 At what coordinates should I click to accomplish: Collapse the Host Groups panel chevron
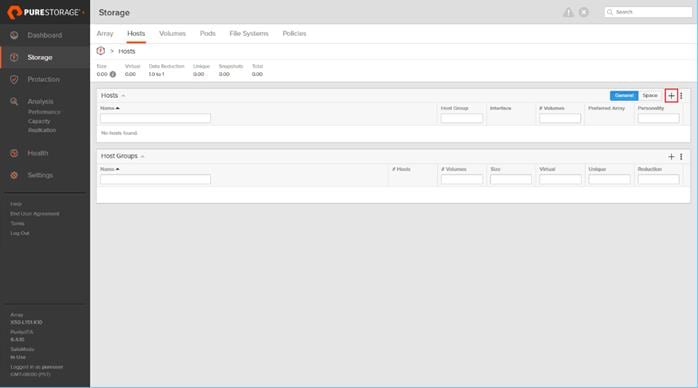[142, 157]
